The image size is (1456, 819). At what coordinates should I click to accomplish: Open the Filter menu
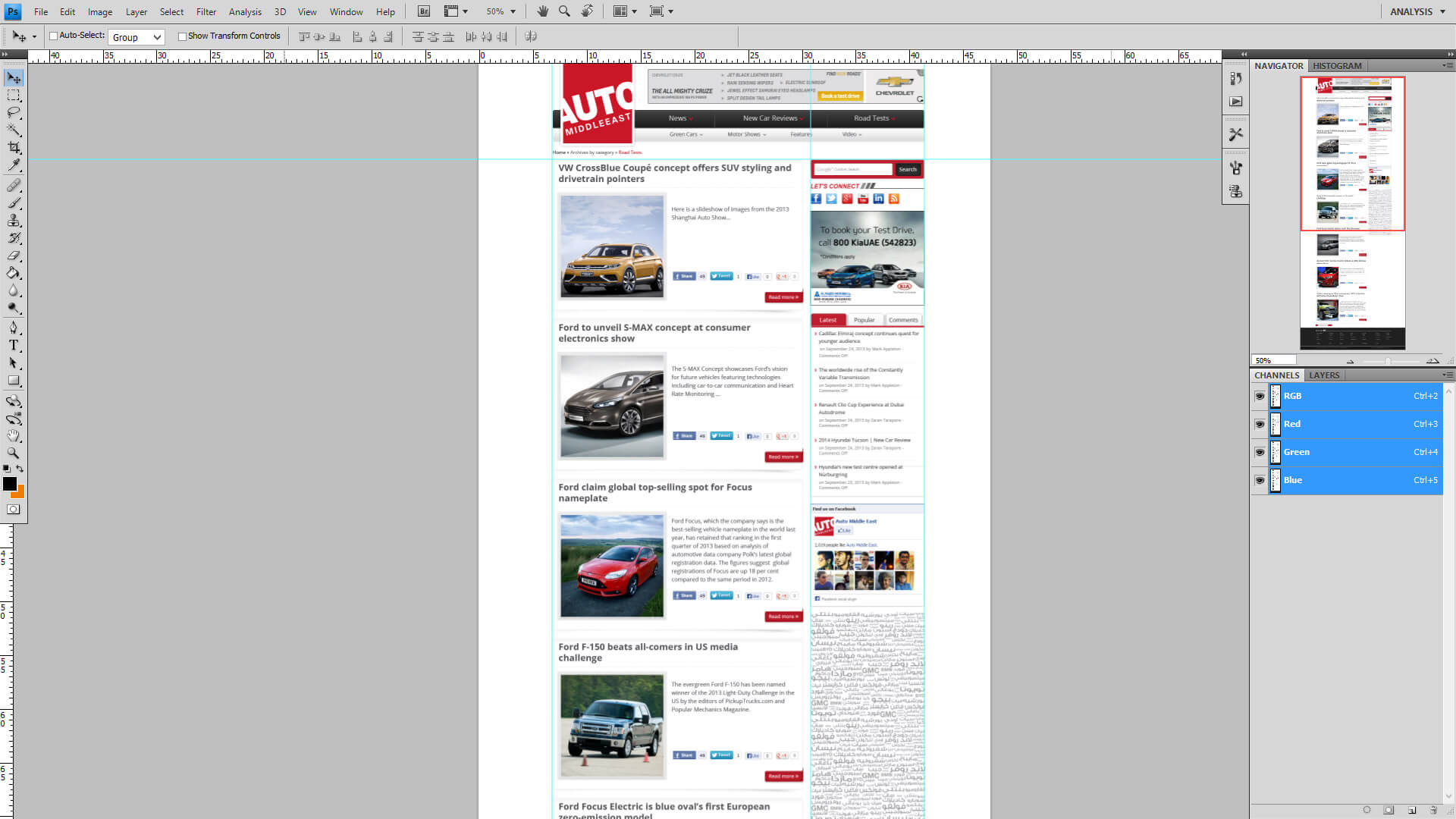tap(206, 11)
